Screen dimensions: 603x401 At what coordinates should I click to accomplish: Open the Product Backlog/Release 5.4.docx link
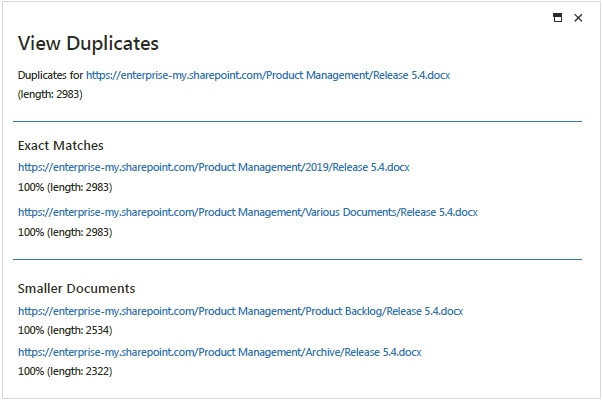coord(240,312)
